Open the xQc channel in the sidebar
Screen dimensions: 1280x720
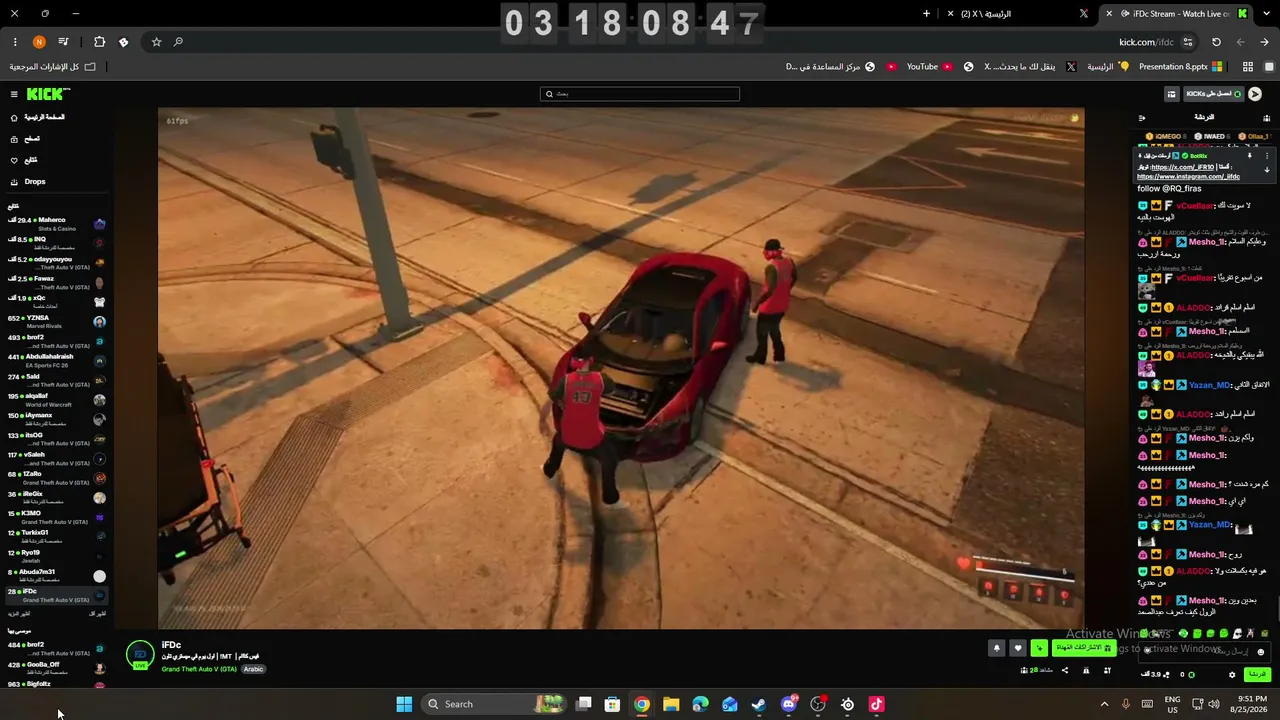tap(56, 302)
